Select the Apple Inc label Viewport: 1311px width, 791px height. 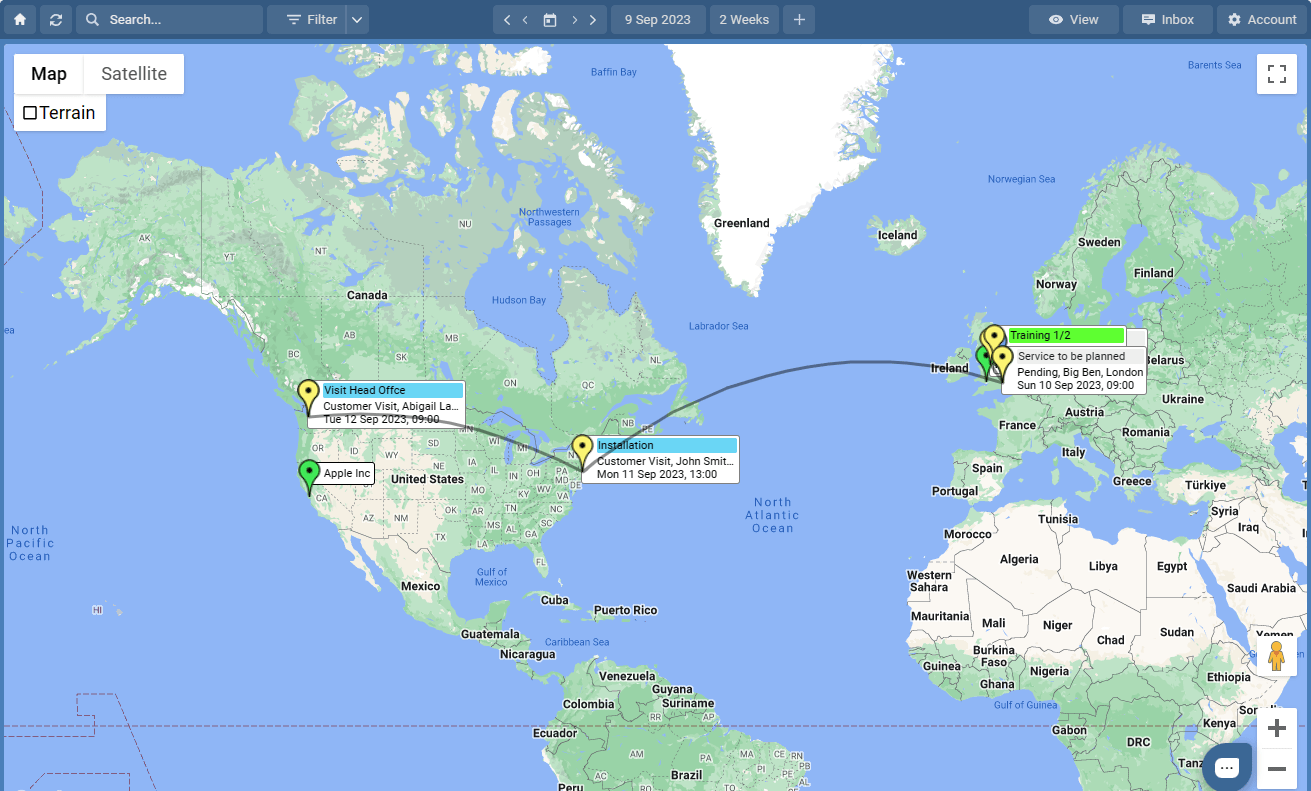347,473
